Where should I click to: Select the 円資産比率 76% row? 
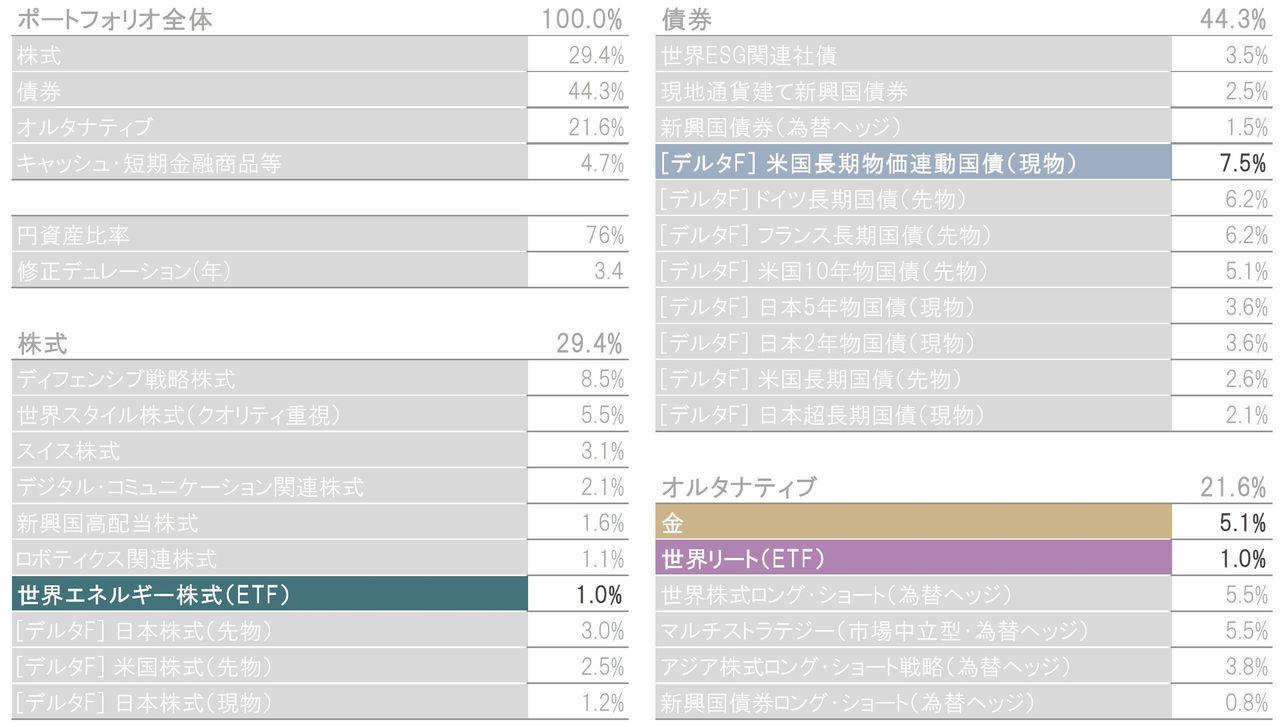320,235
